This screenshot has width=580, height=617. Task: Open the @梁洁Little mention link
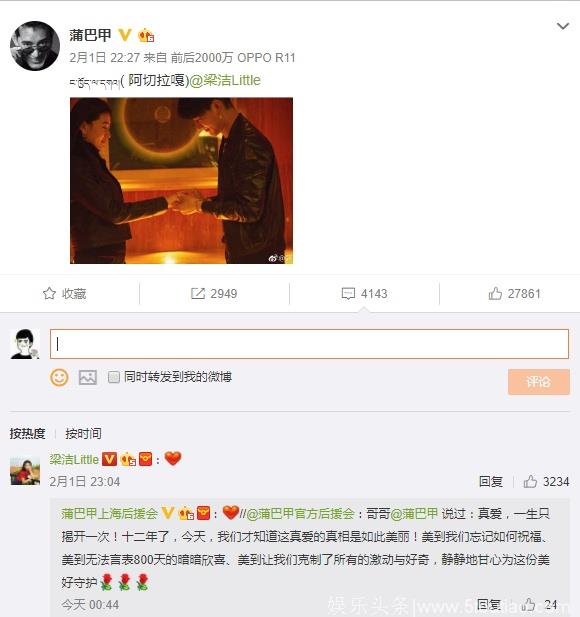(x=225, y=80)
